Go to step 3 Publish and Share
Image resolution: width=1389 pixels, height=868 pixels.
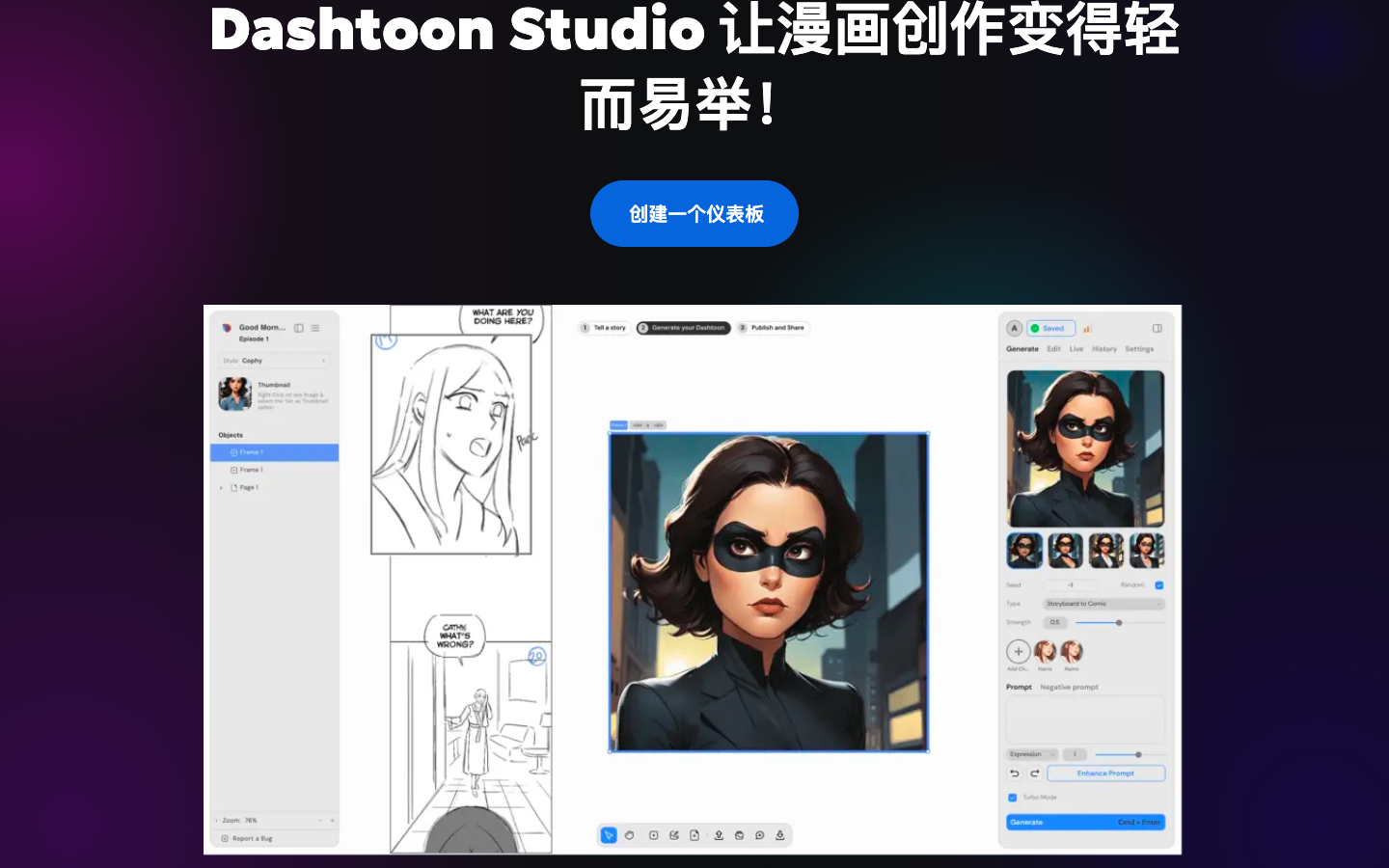tap(773, 328)
